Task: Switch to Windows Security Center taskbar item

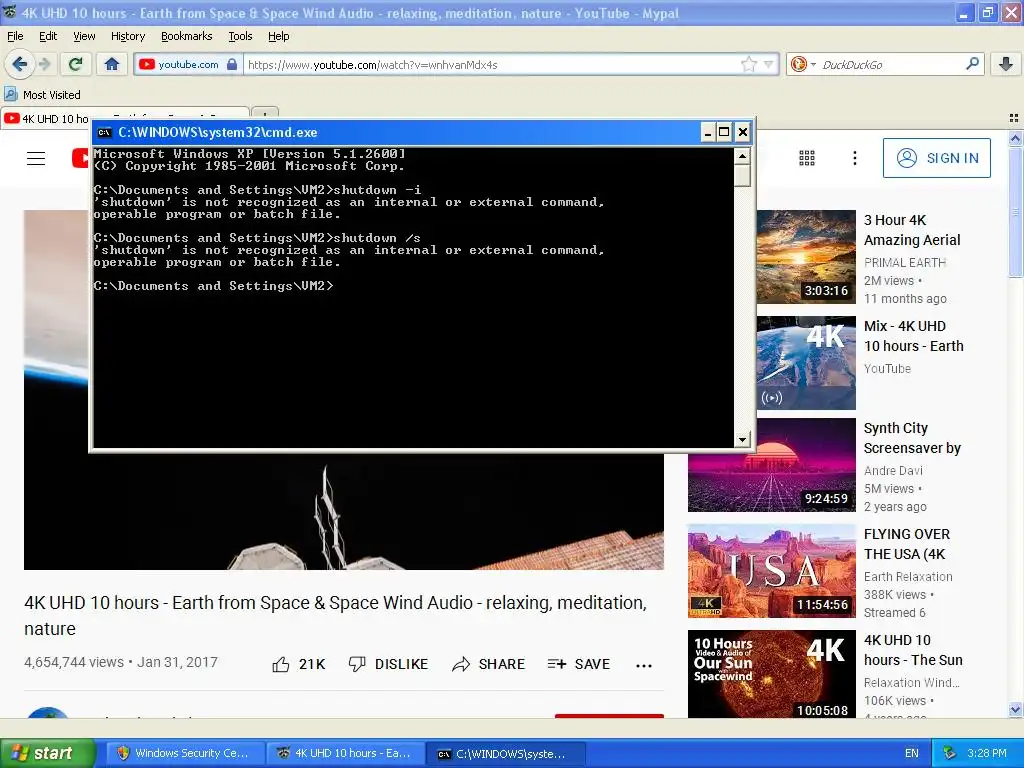Action: [183, 753]
